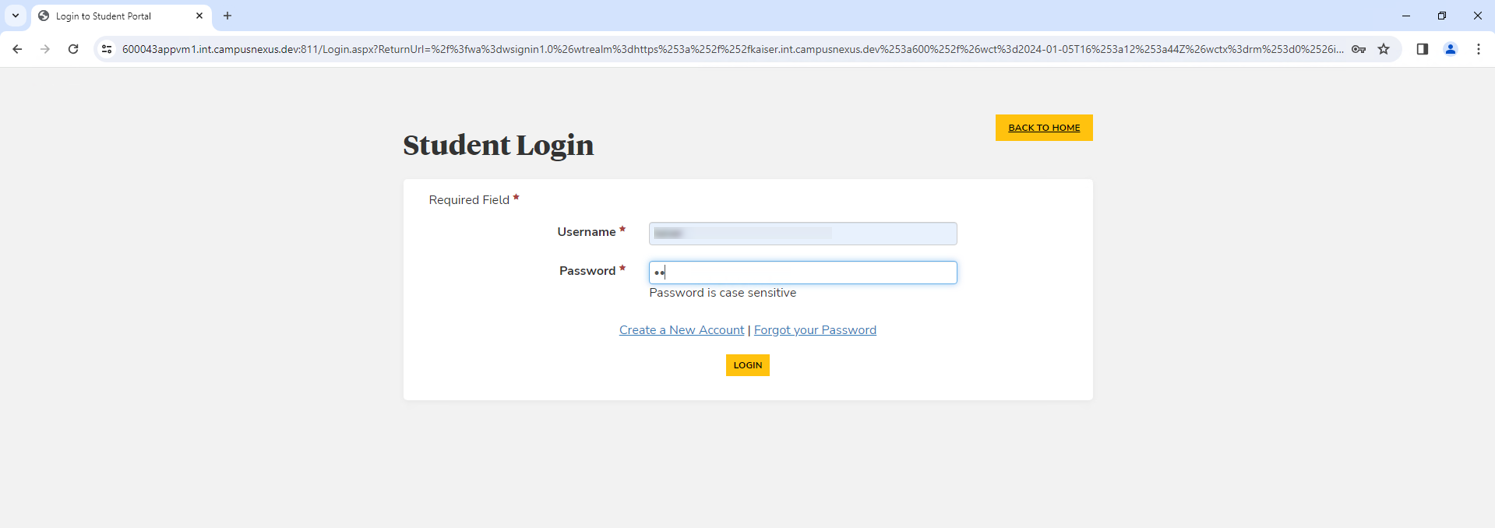The height and width of the screenshot is (528, 1496).
Task: Open the Create a New Account link
Action: (681, 330)
